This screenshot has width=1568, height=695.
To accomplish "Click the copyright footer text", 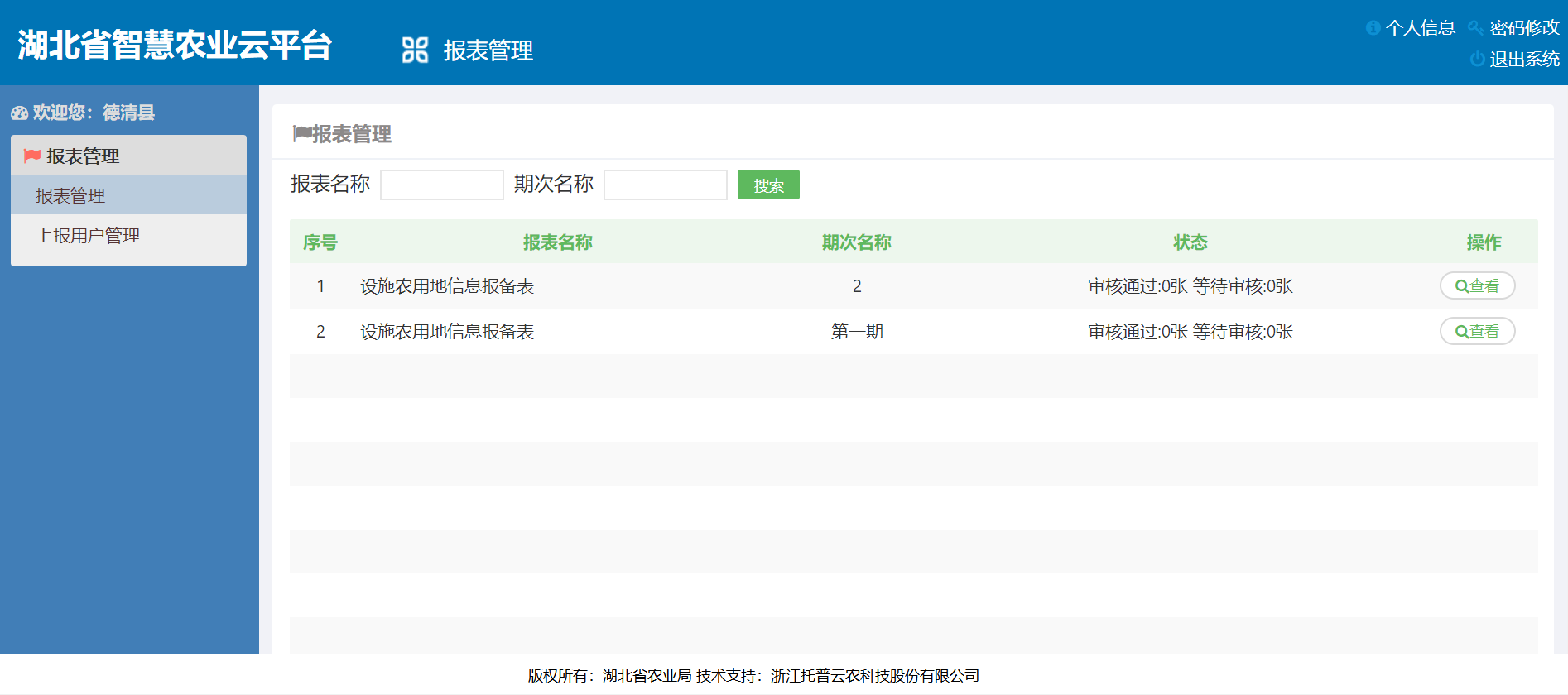I will (753, 676).
